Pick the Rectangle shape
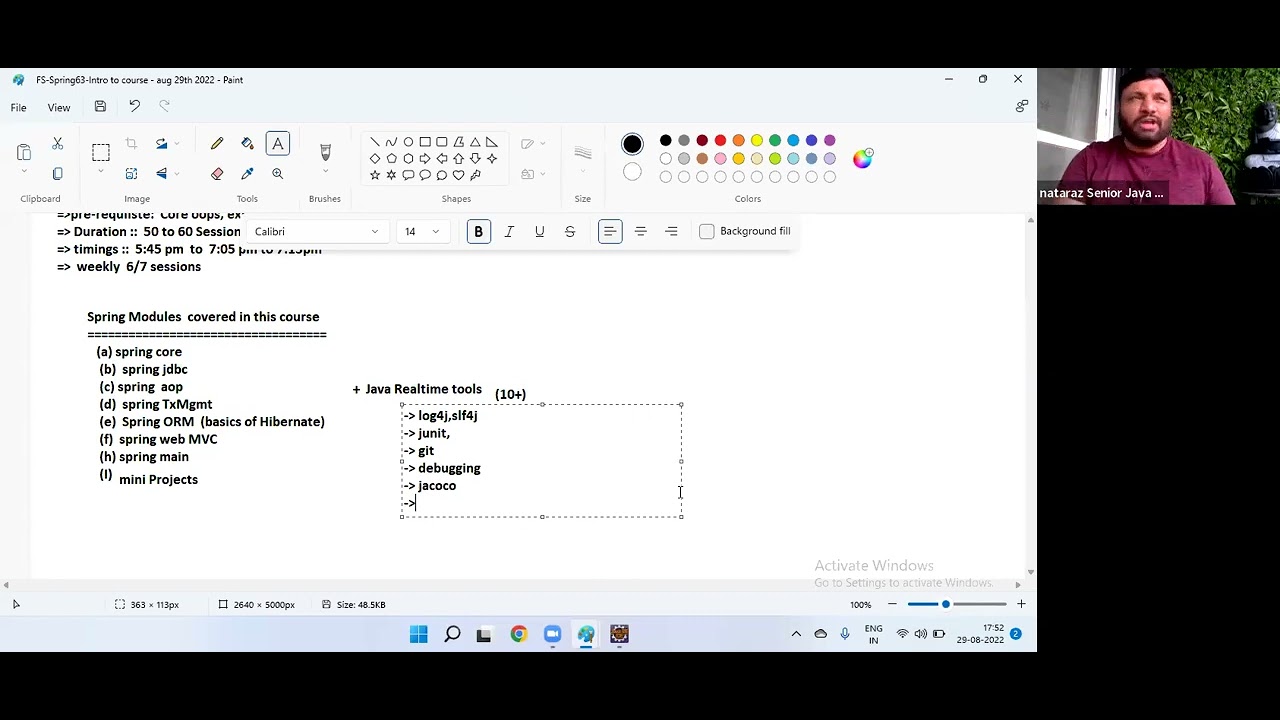The width and height of the screenshot is (1280, 720). coord(425,142)
